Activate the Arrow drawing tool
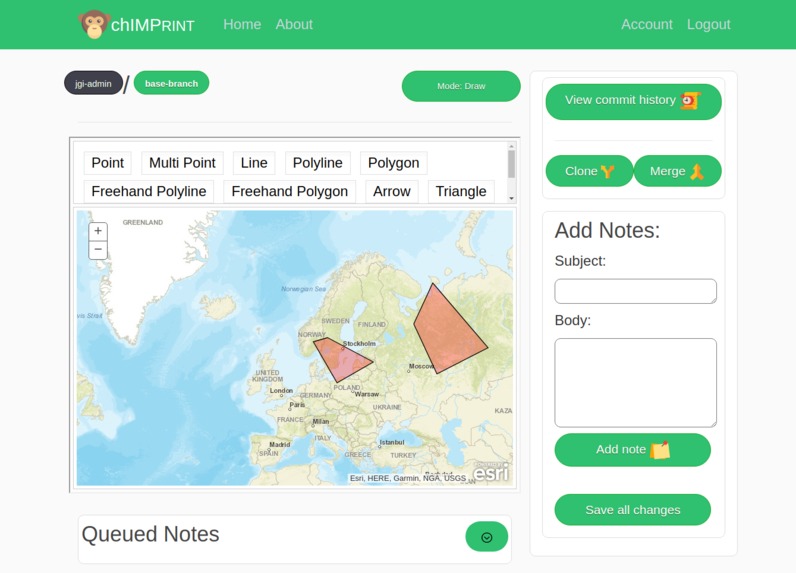 pos(392,191)
